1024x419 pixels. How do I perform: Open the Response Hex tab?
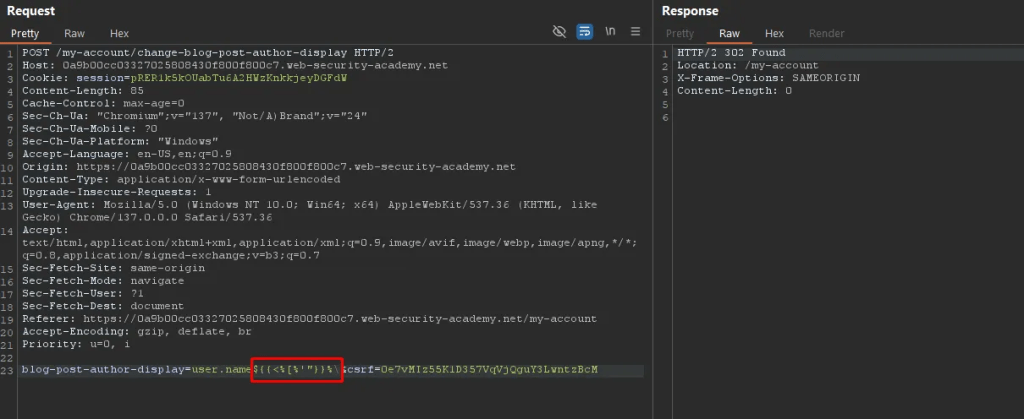point(774,33)
